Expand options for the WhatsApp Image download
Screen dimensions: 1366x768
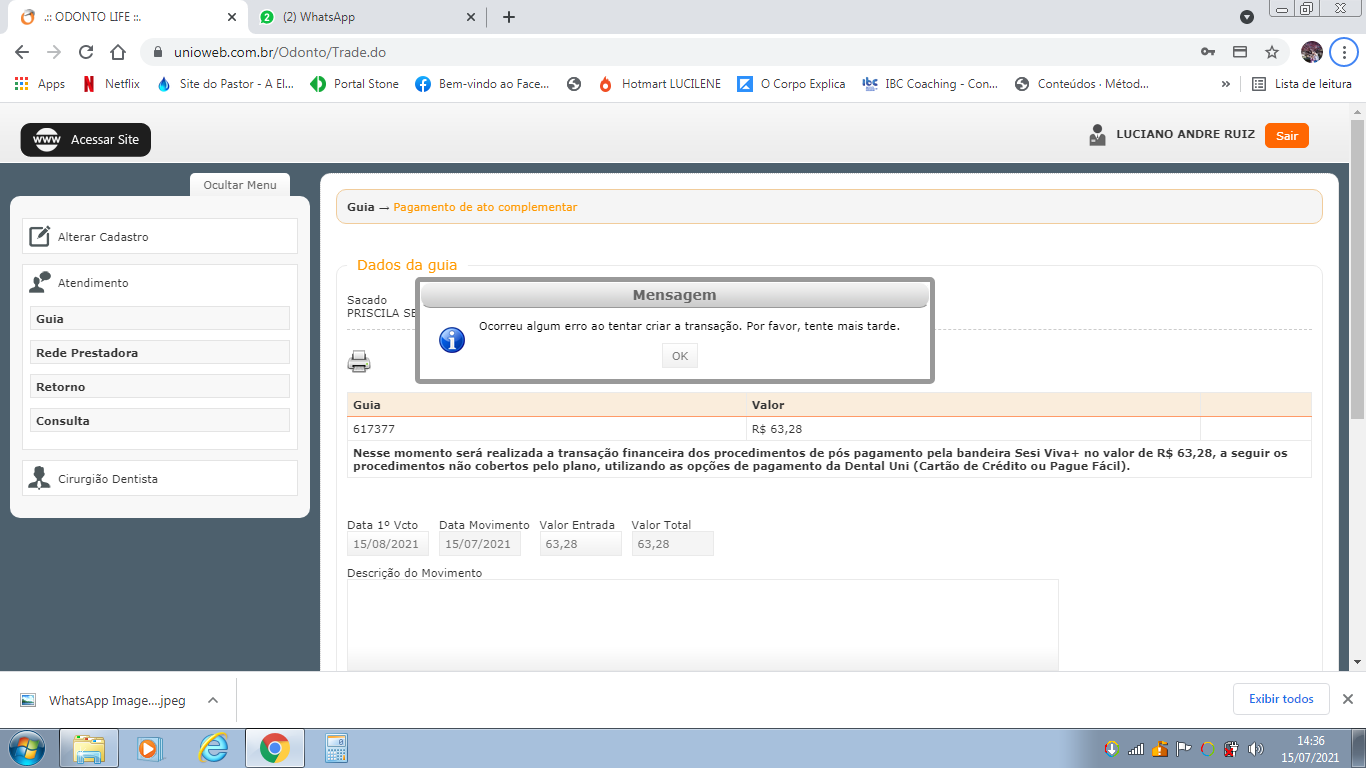(212, 700)
